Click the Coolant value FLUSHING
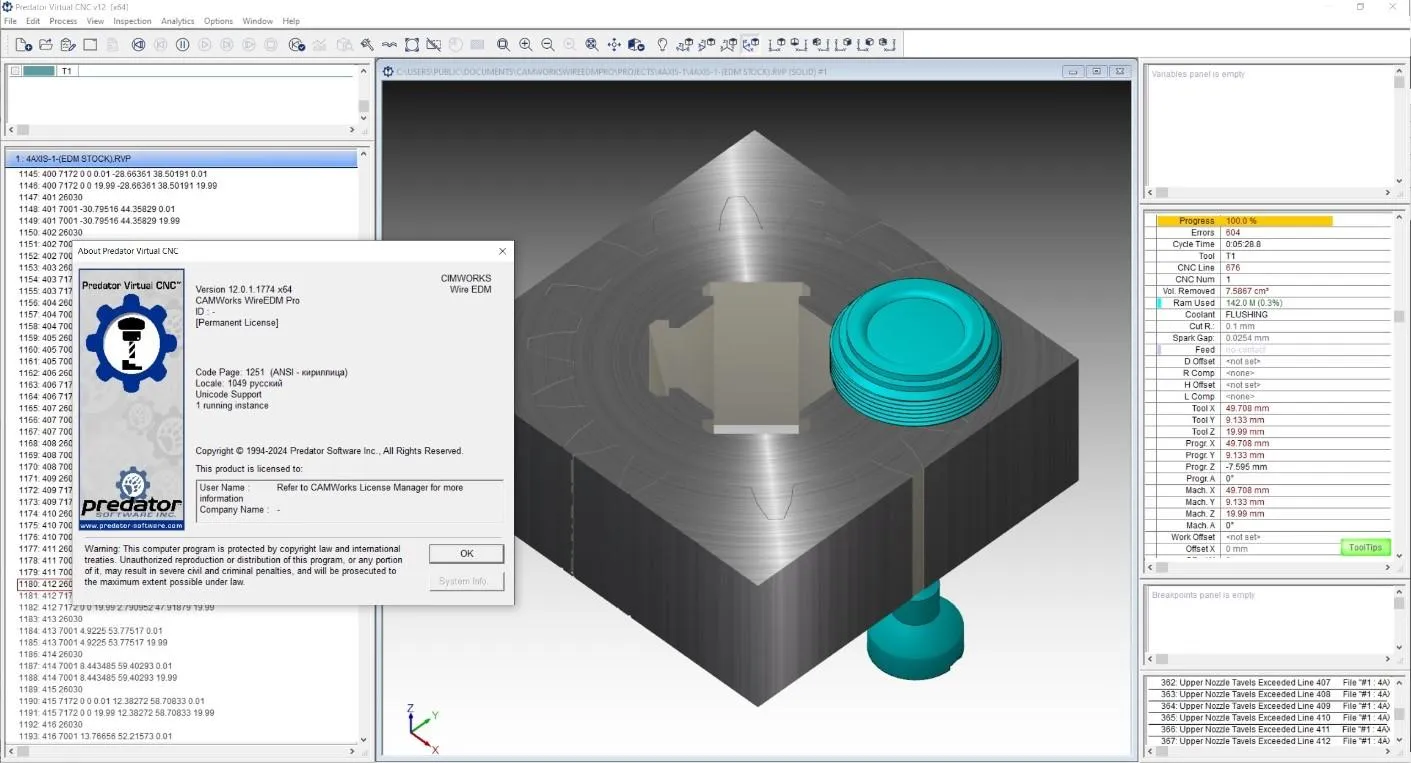 point(1246,315)
